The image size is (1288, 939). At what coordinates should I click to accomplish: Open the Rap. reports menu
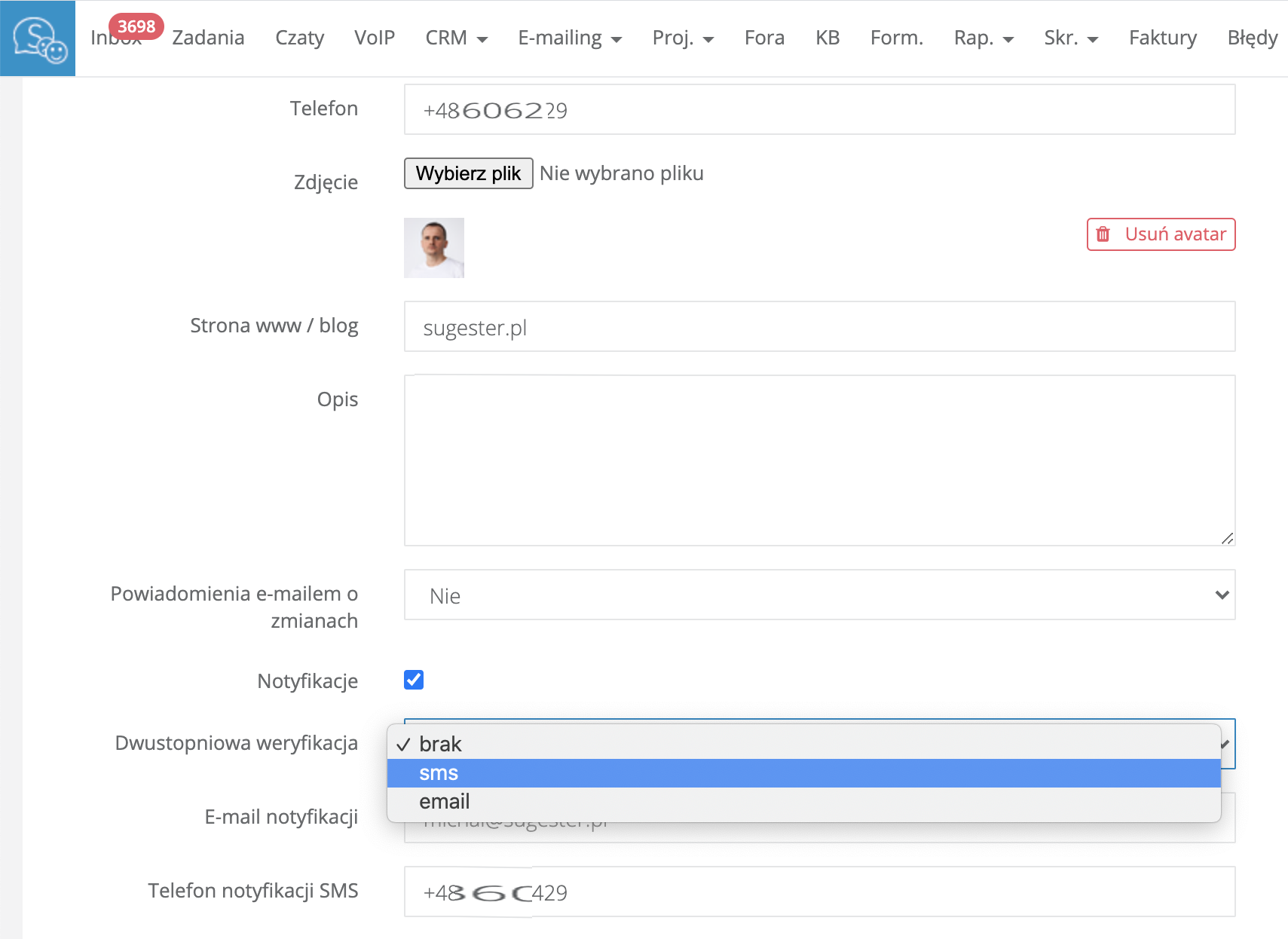tap(983, 38)
